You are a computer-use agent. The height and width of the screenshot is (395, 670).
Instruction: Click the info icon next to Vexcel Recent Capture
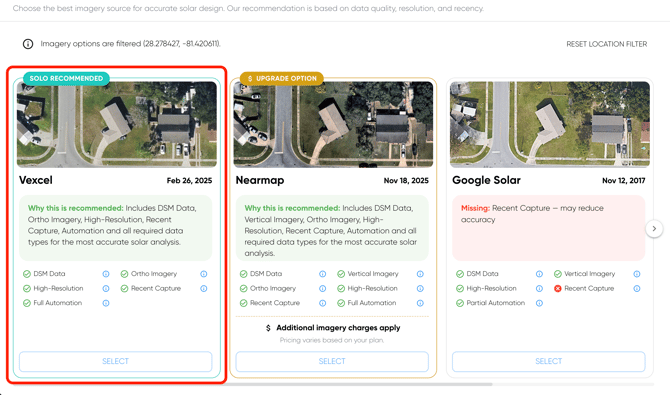[x=204, y=289]
